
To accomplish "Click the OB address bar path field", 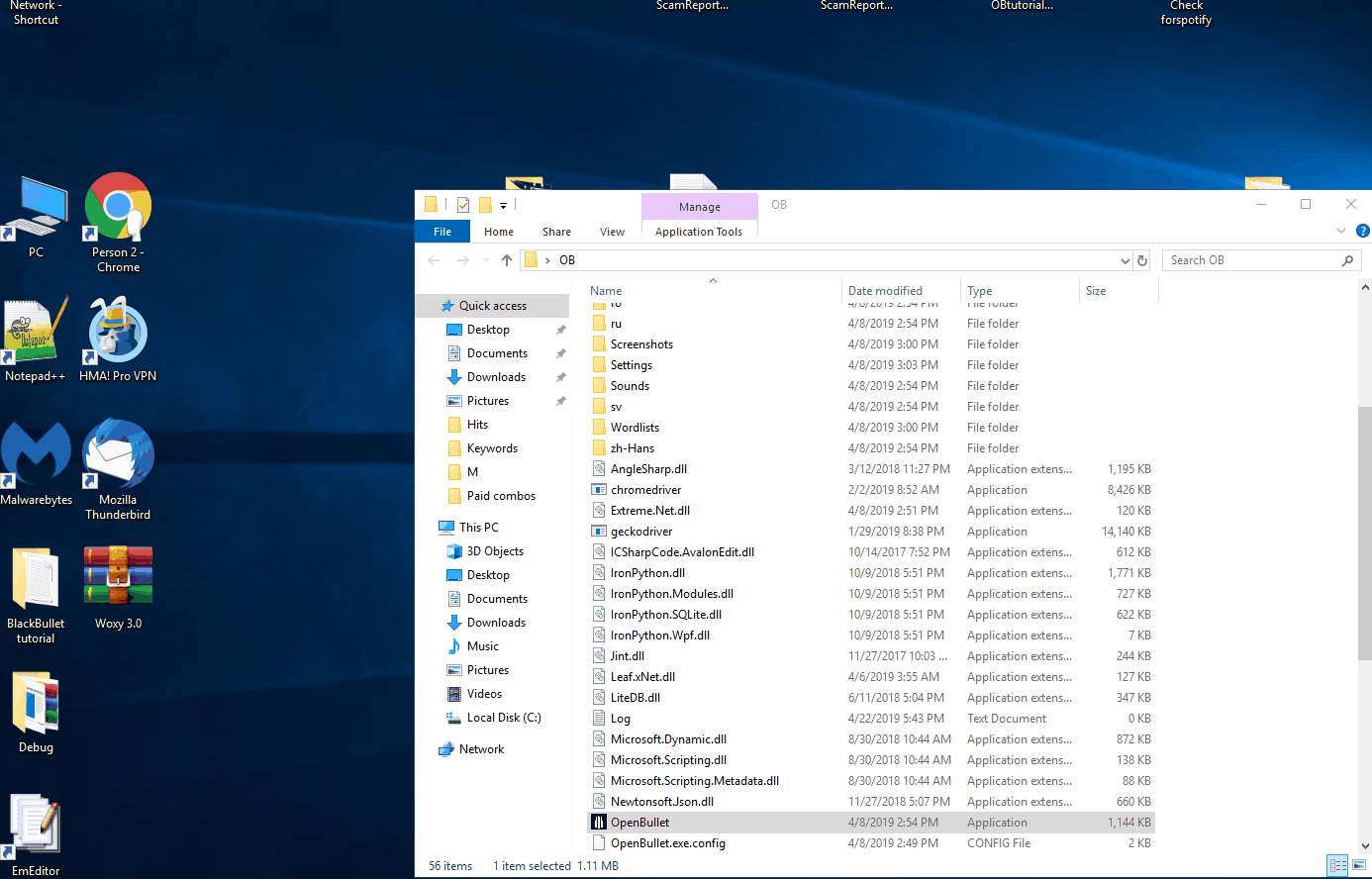I will click(x=828, y=260).
